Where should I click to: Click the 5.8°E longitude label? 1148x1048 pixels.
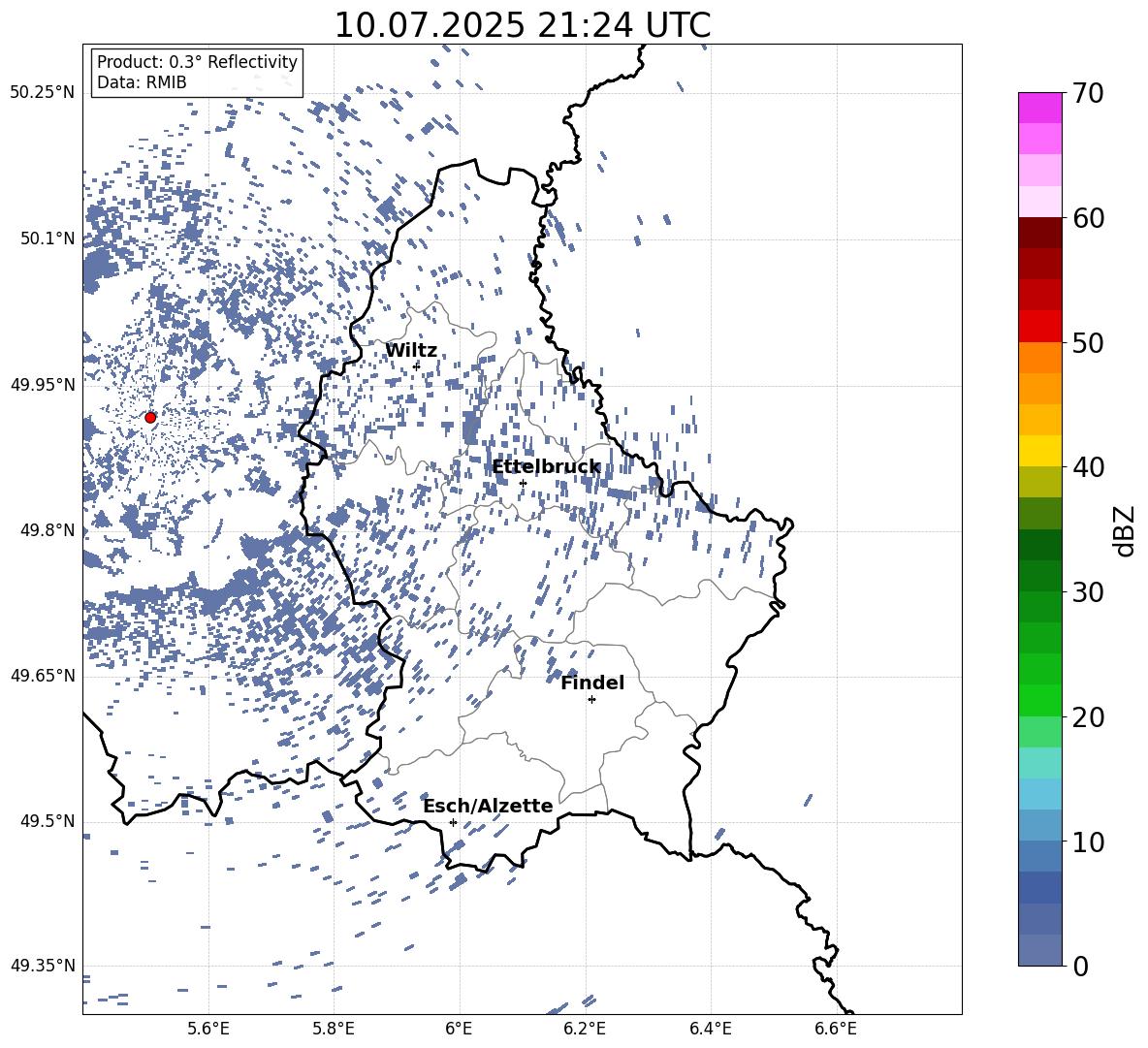click(x=334, y=1029)
